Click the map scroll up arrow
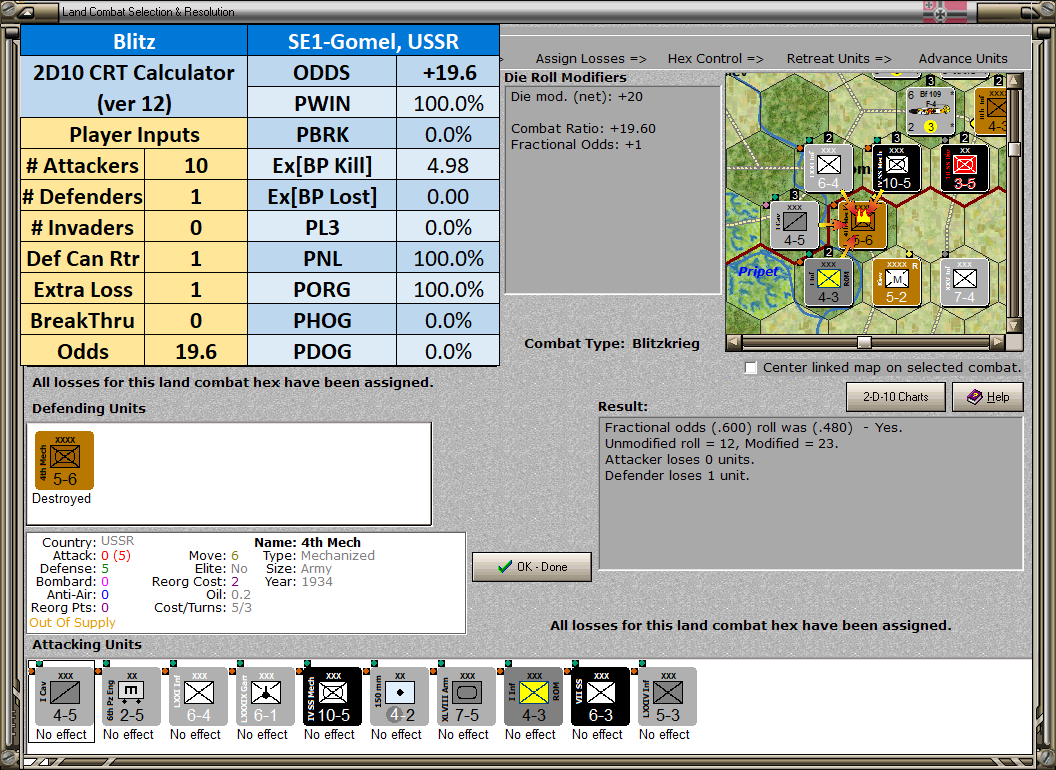 [x=1014, y=81]
